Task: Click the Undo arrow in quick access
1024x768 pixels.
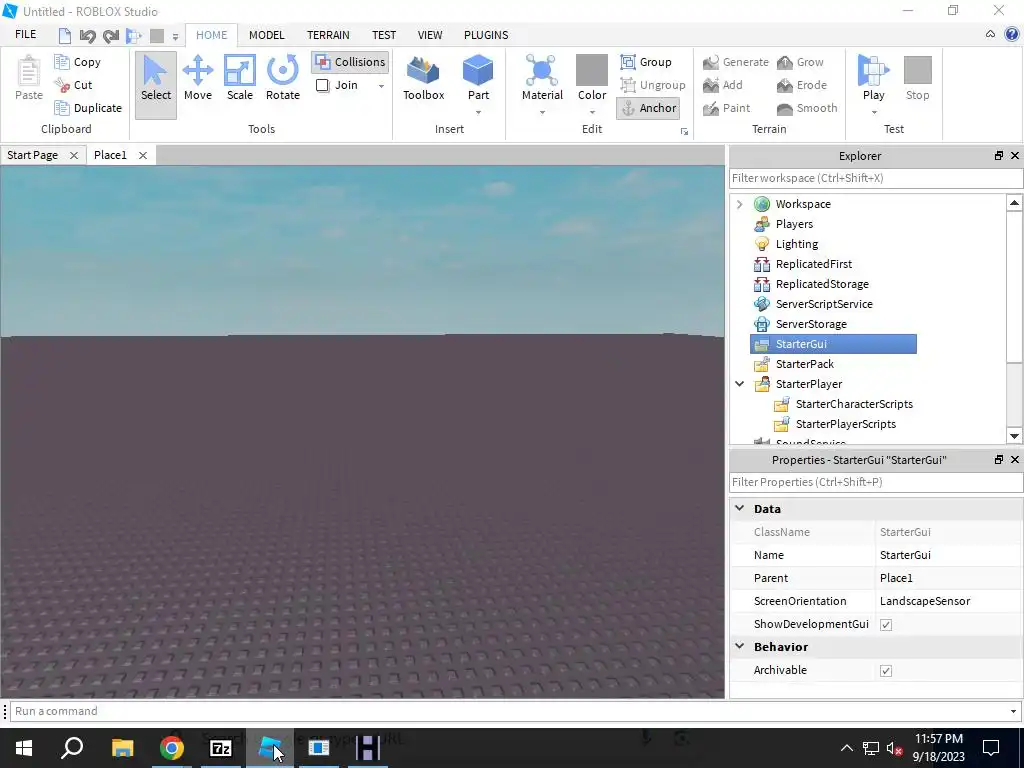Action: (88, 36)
